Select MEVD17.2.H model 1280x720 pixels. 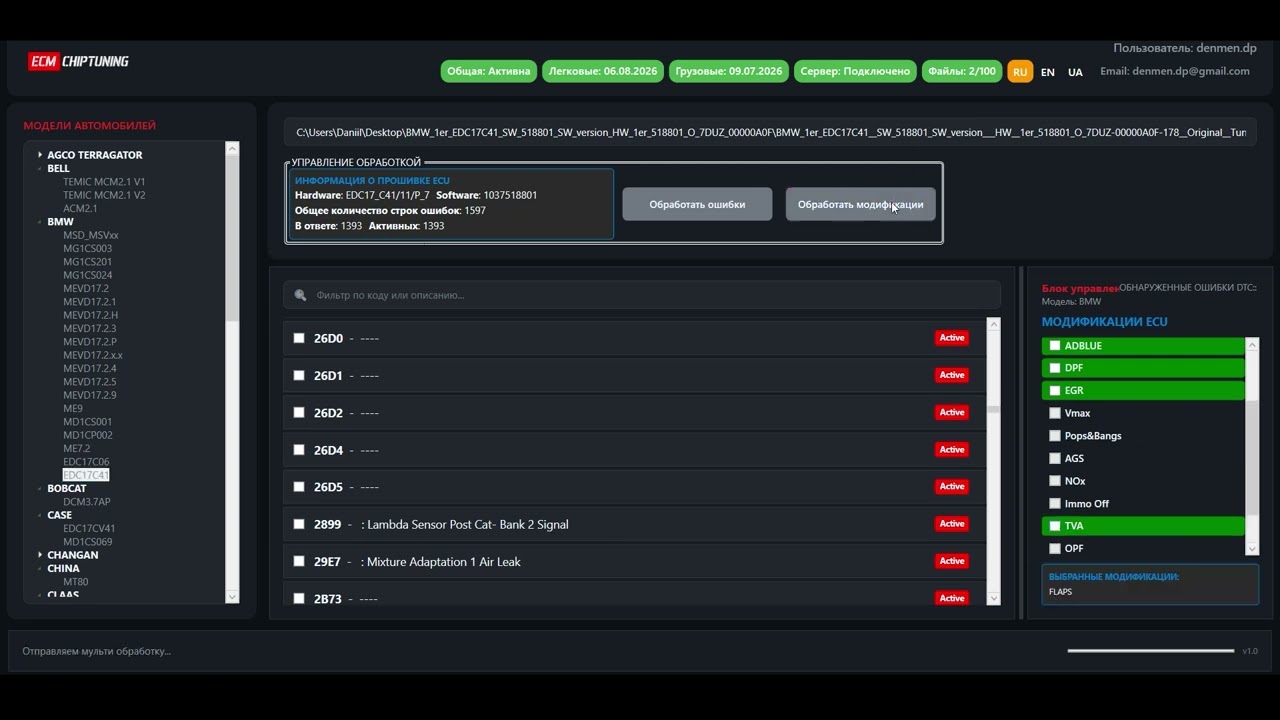(x=91, y=315)
